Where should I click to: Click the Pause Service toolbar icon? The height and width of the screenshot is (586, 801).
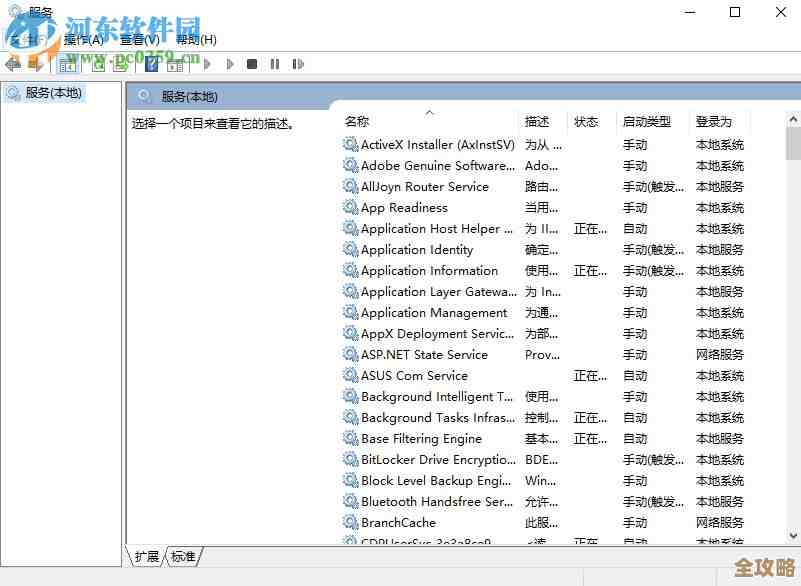click(x=275, y=64)
